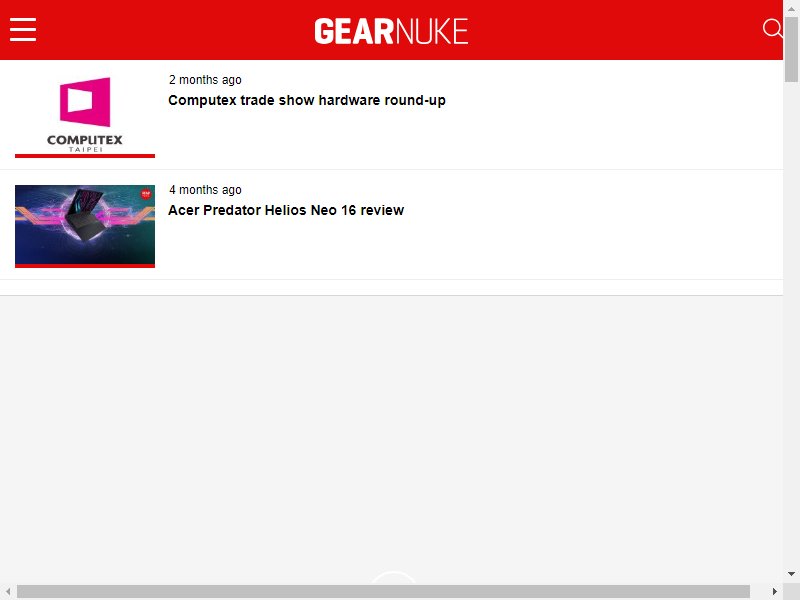Click the Acer Predator laptop thumbnail
The image size is (800, 600).
click(x=85, y=226)
